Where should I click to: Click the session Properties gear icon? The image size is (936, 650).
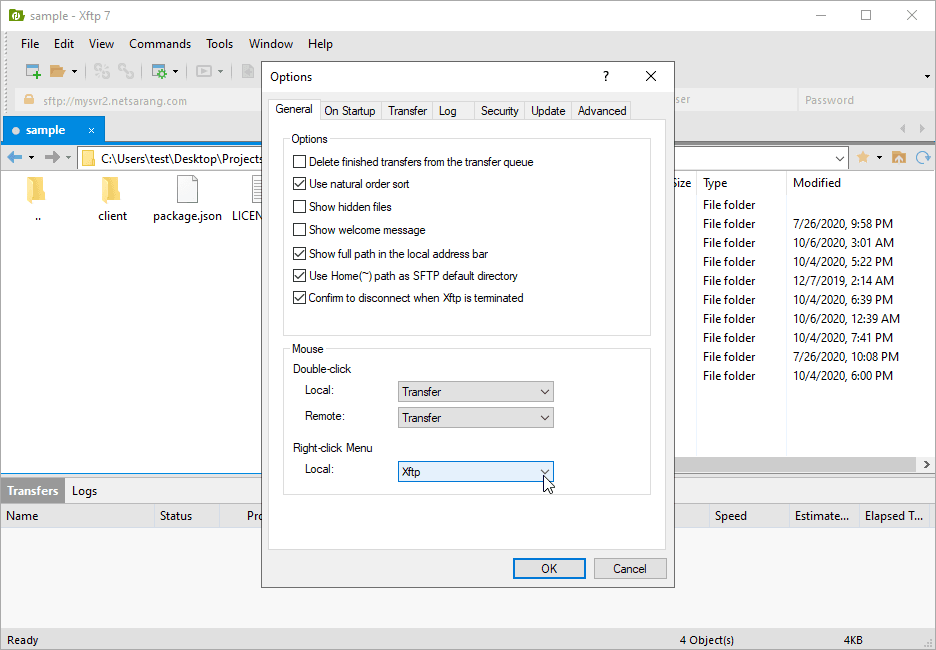point(159,72)
